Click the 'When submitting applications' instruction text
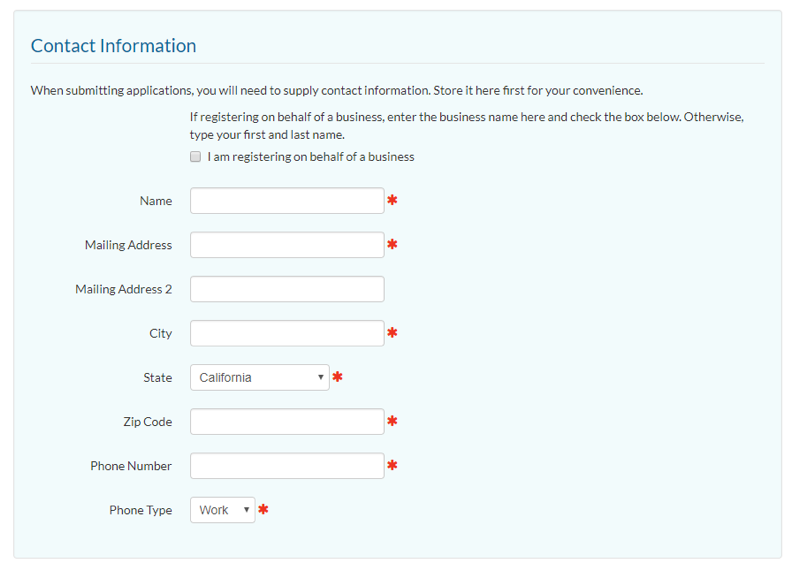Viewport: 800px width, 570px height. click(x=337, y=91)
